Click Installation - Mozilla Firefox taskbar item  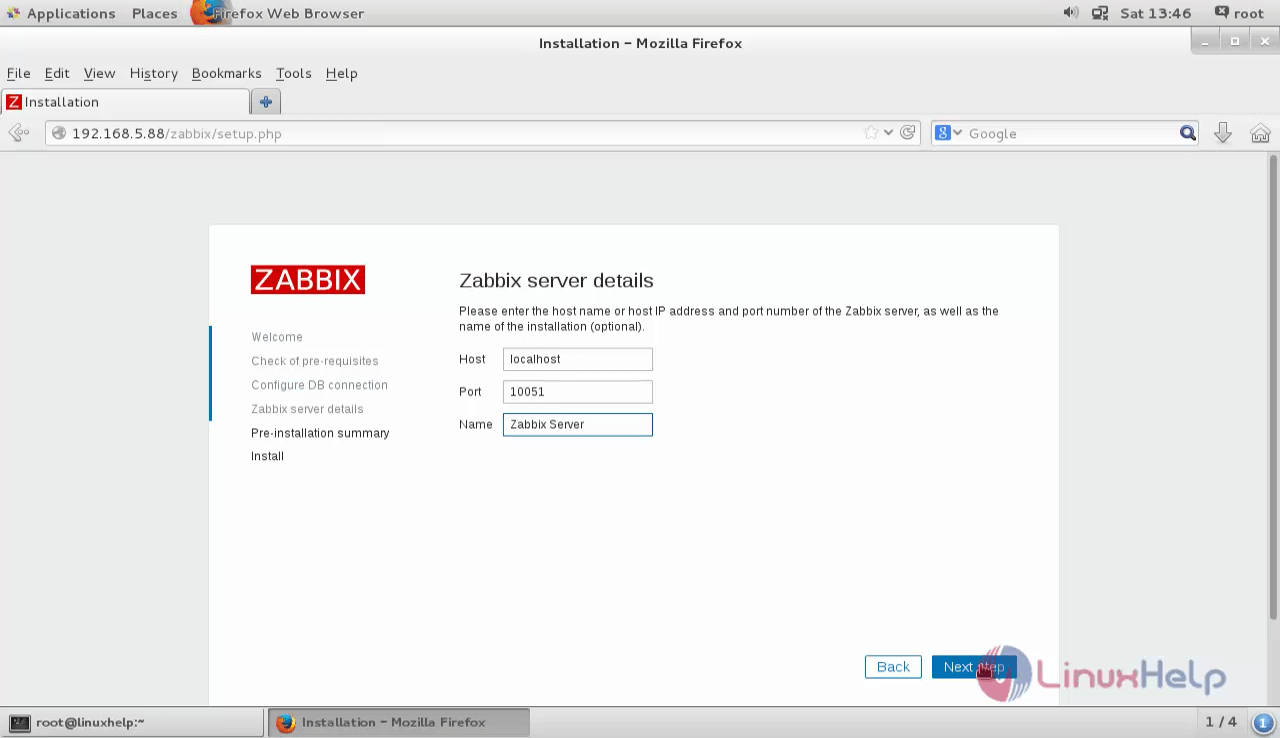[398, 722]
